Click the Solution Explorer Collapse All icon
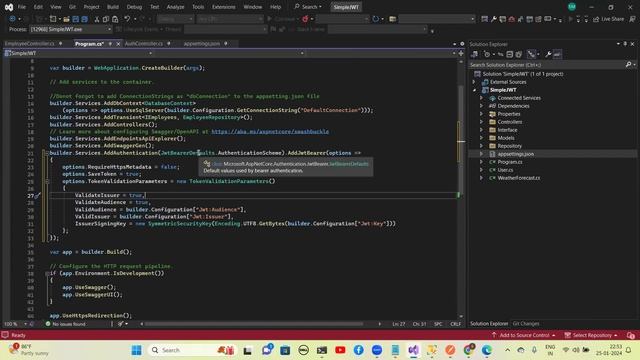This screenshot has width=640, height=360. click(509, 54)
